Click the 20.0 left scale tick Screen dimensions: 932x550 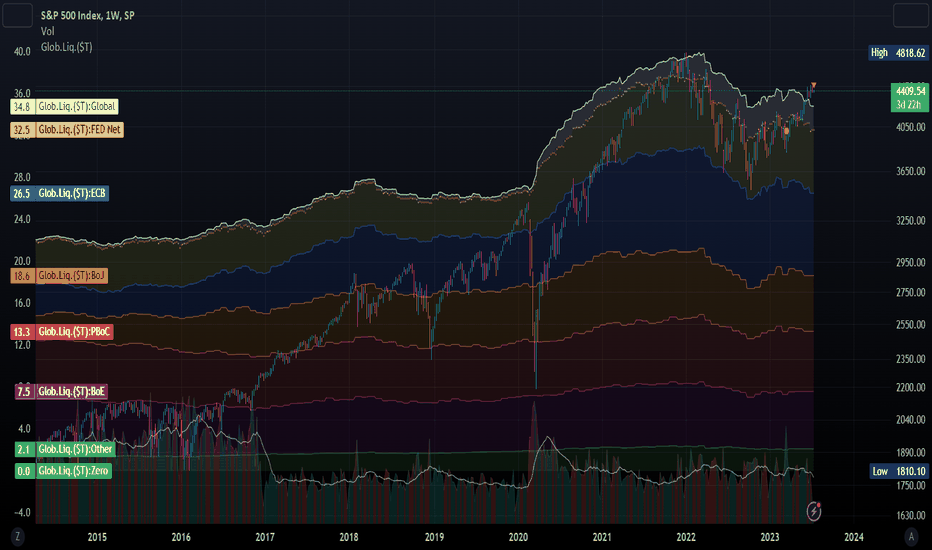pyautogui.click(x=22, y=261)
